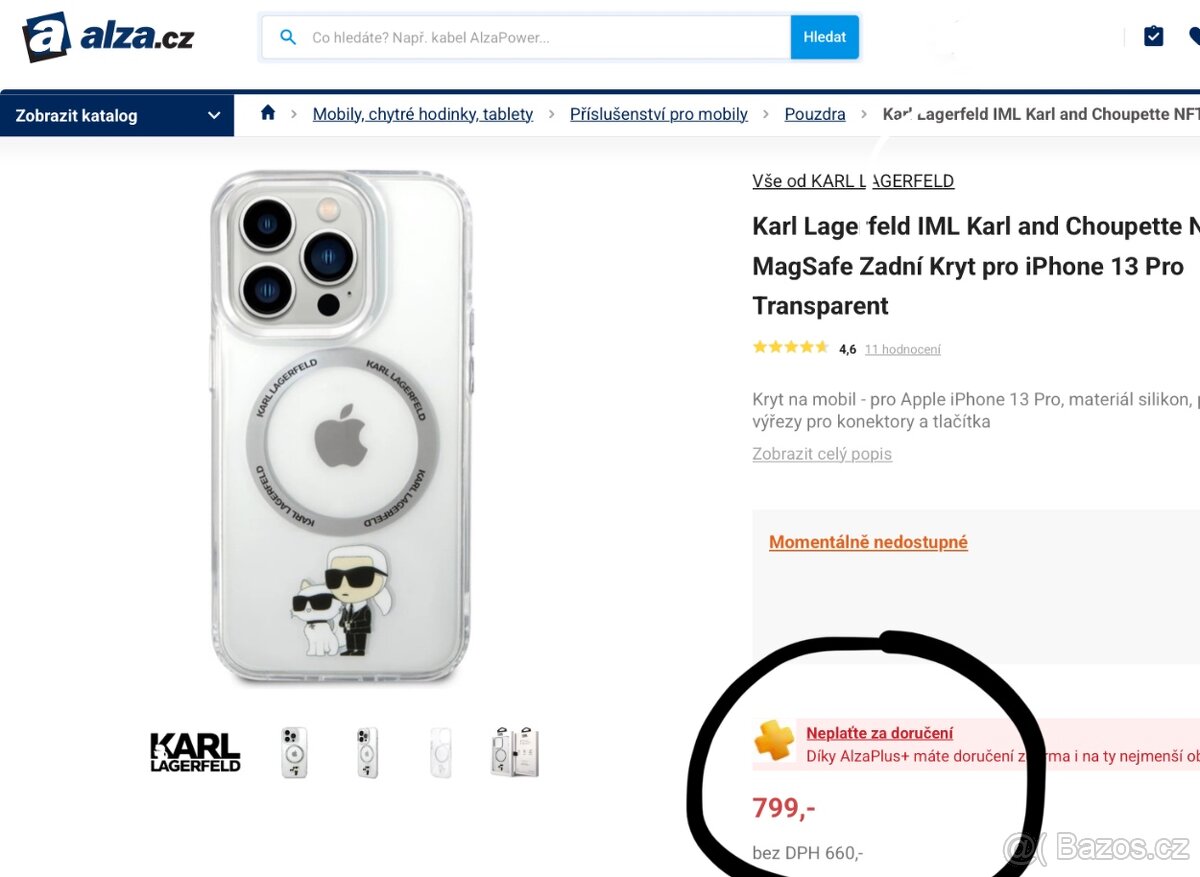Expand the Zobrazit katalog dropdown
The image size is (1200, 877).
pos(117,115)
